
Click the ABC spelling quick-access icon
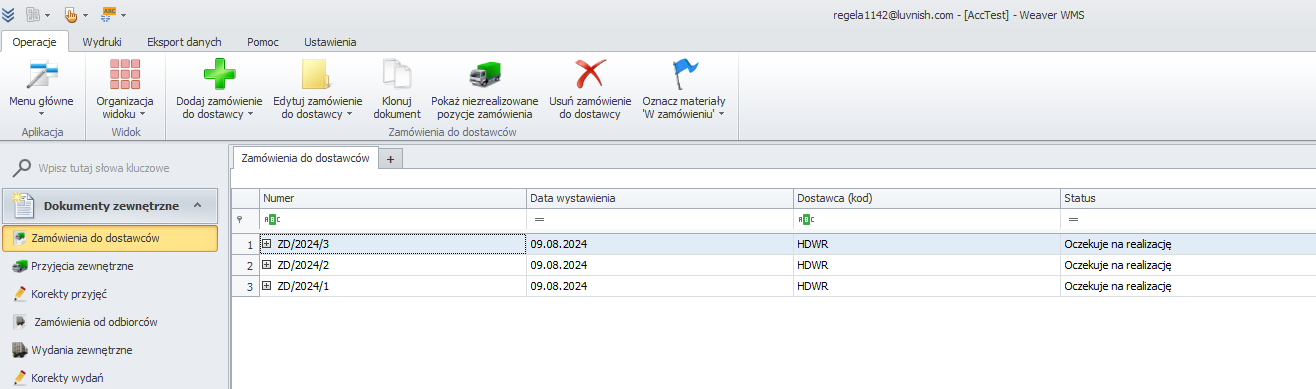pos(108,15)
